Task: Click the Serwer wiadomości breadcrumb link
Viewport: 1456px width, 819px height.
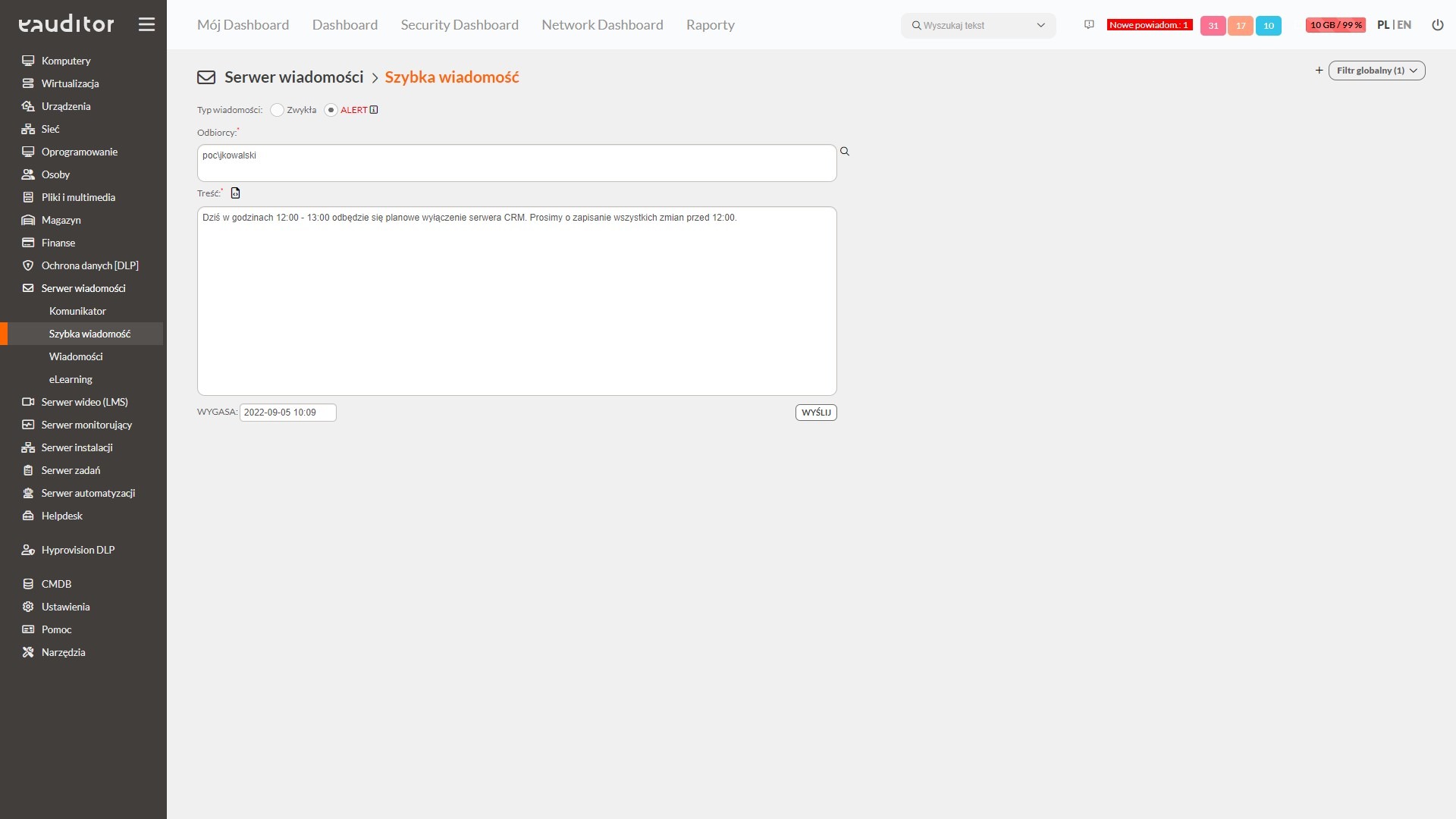Action: point(294,77)
